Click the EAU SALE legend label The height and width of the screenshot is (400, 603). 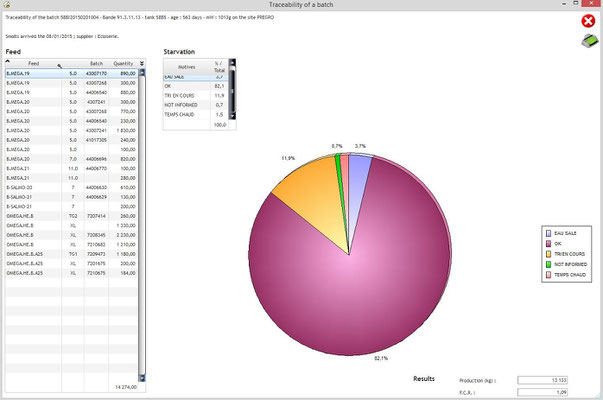pyautogui.click(x=565, y=233)
